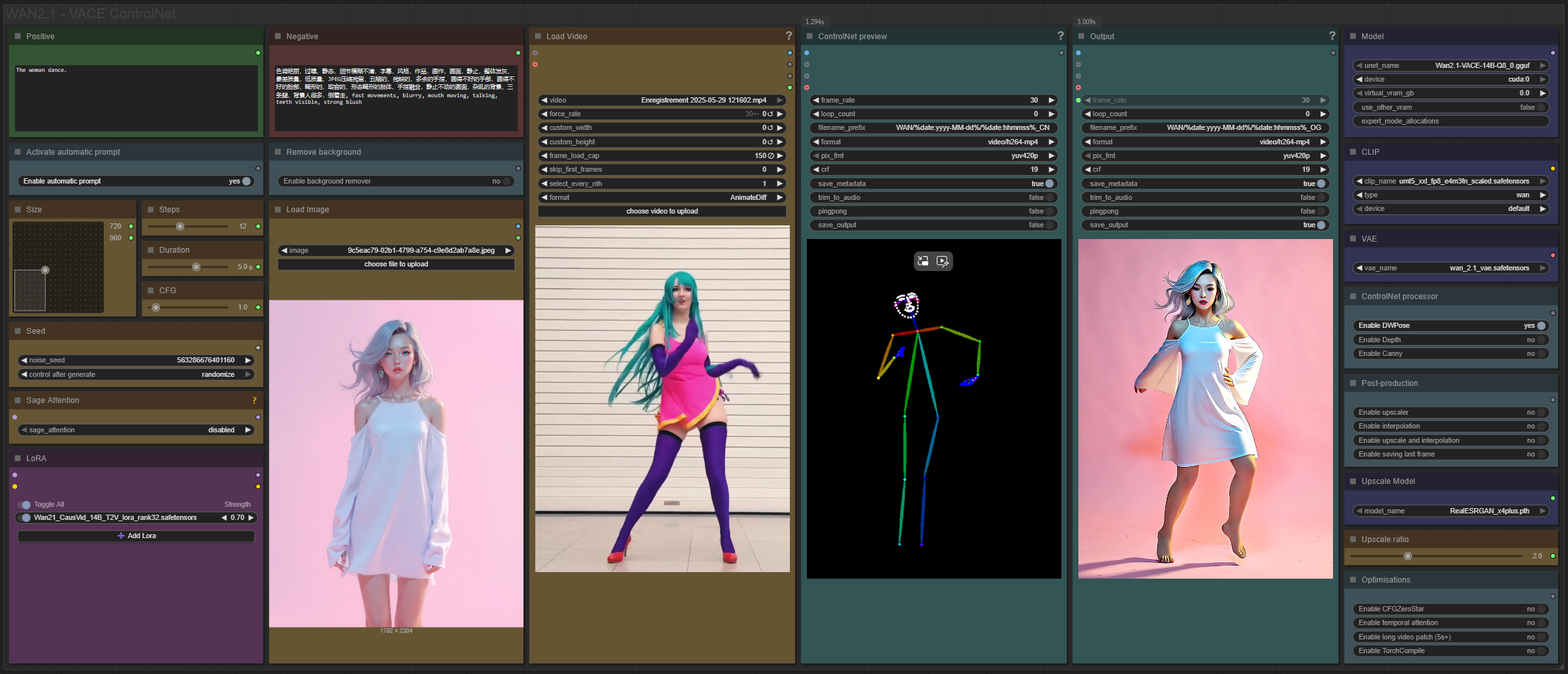
Task: Click the collapse square on the LoRA node
Action: click(x=18, y=458)
